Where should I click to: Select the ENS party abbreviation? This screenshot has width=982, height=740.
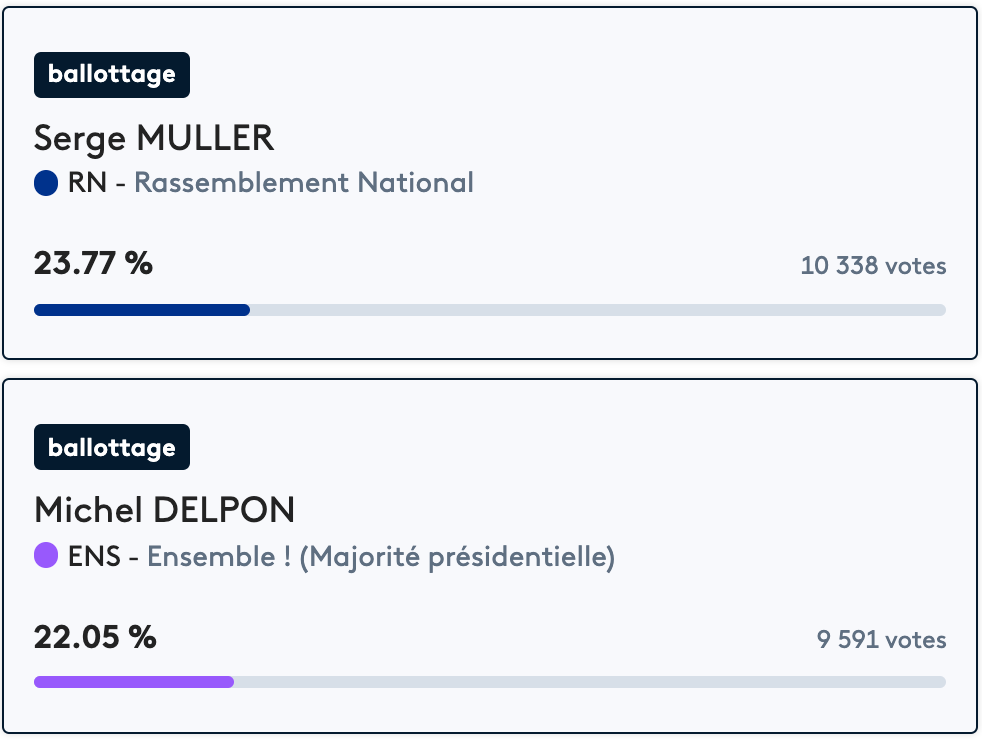tap(92, 556)
